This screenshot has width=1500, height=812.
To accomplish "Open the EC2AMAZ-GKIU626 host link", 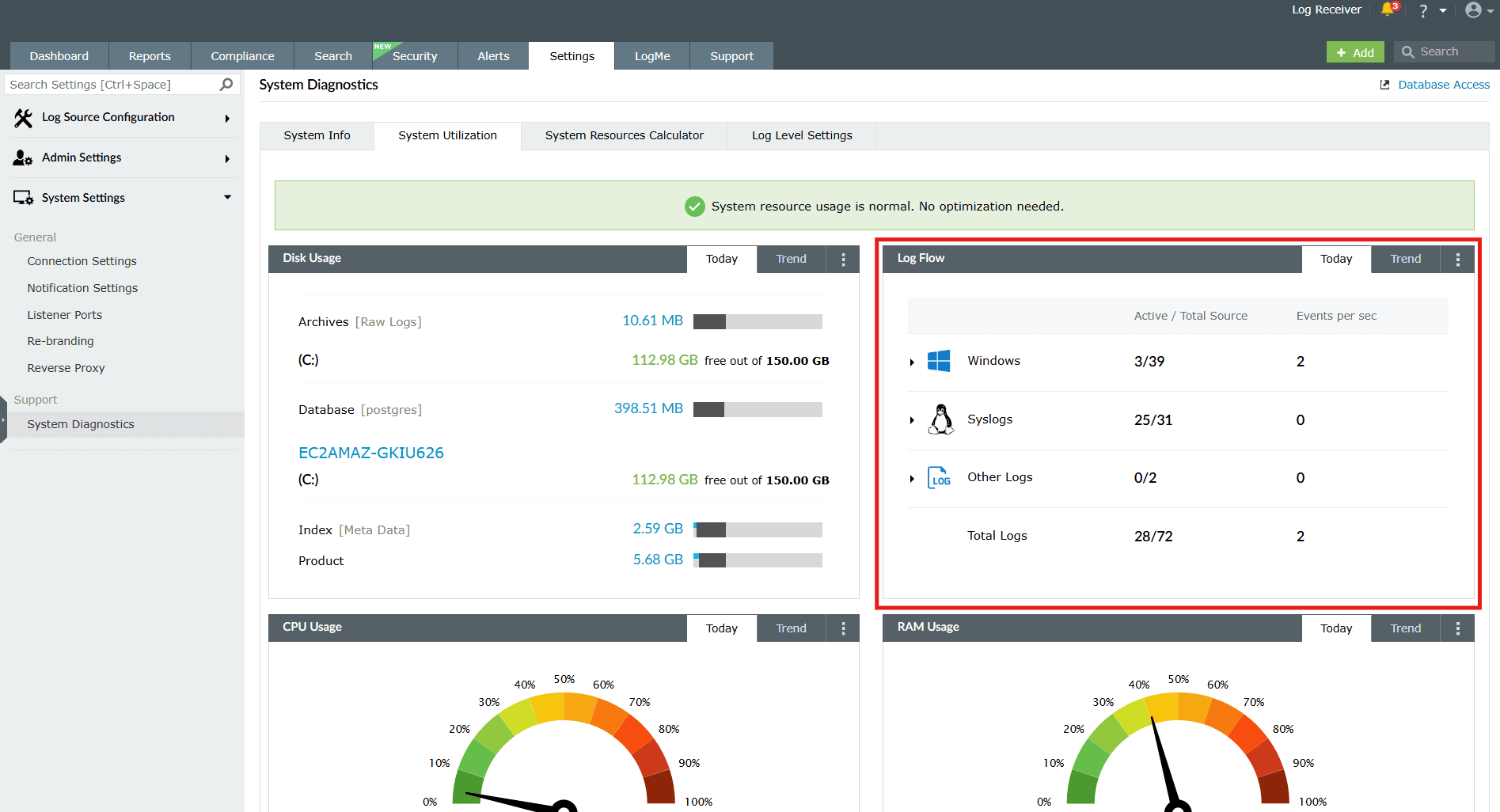I will (x=371, y=453).
